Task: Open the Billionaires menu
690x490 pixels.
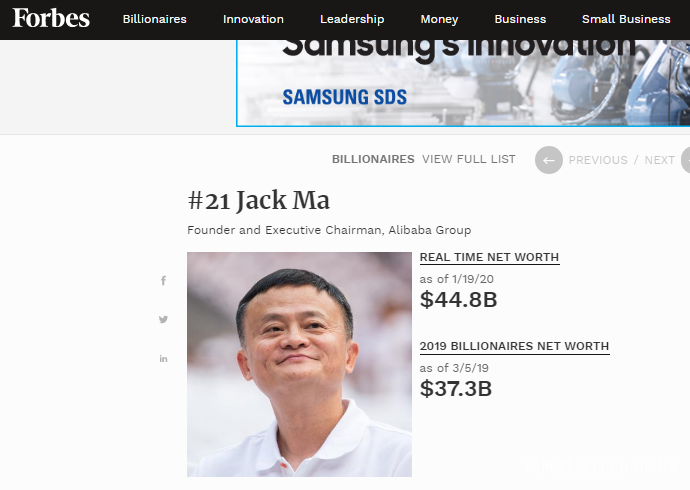Action: (x=154, y=19)
